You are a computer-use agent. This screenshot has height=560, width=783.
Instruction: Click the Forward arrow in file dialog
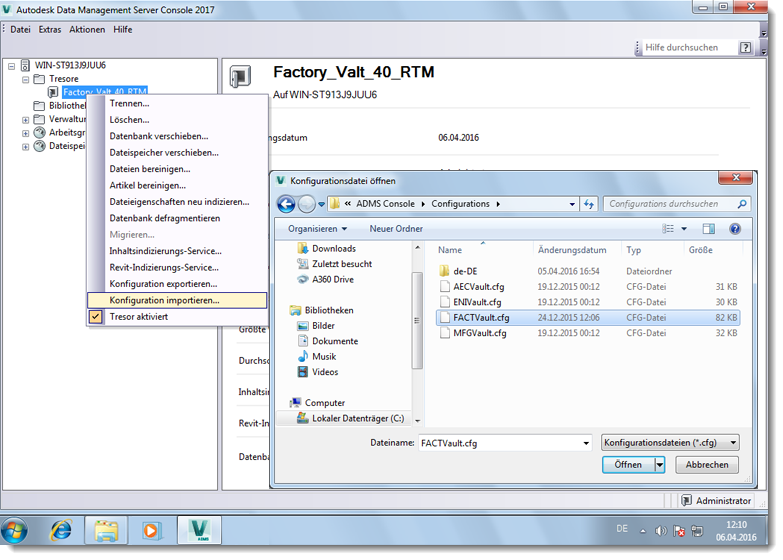[307, 204]
